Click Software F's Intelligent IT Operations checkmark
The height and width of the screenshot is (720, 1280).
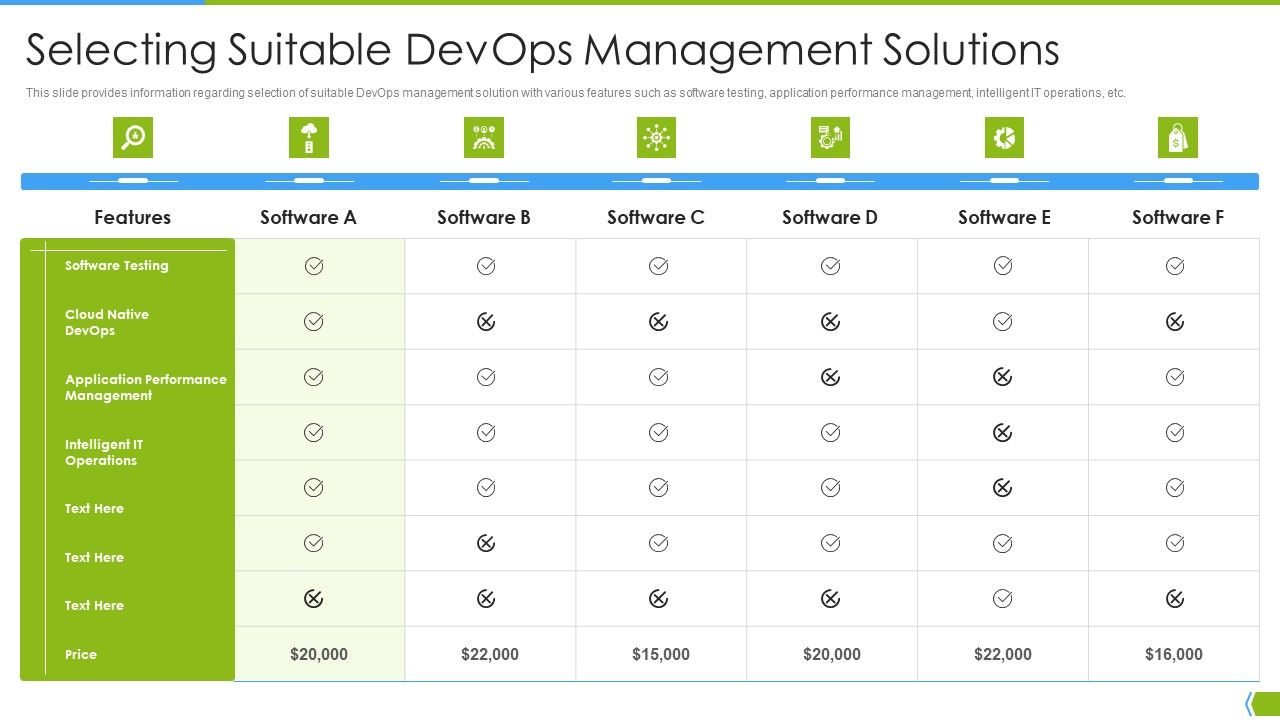[1175, 432]
